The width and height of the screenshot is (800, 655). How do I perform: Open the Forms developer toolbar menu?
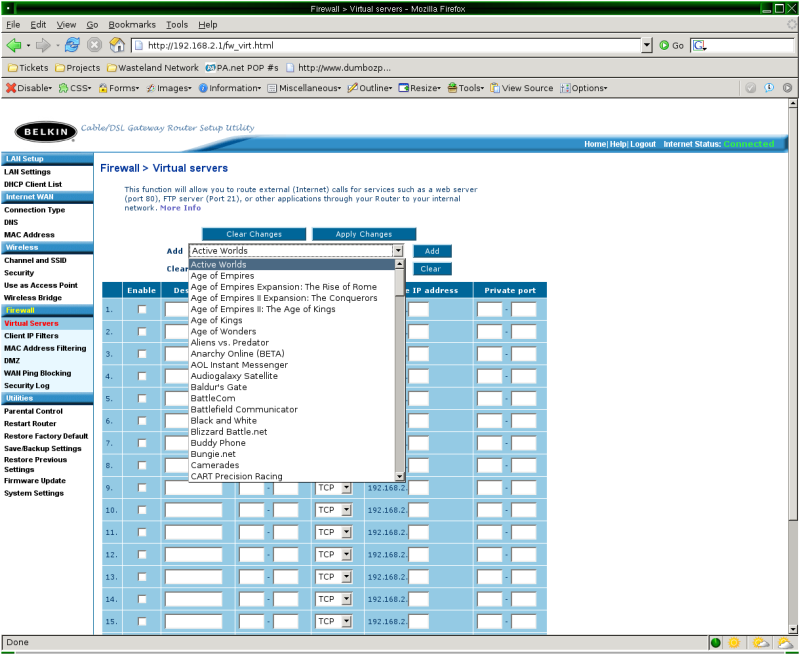tap(119, 88)
